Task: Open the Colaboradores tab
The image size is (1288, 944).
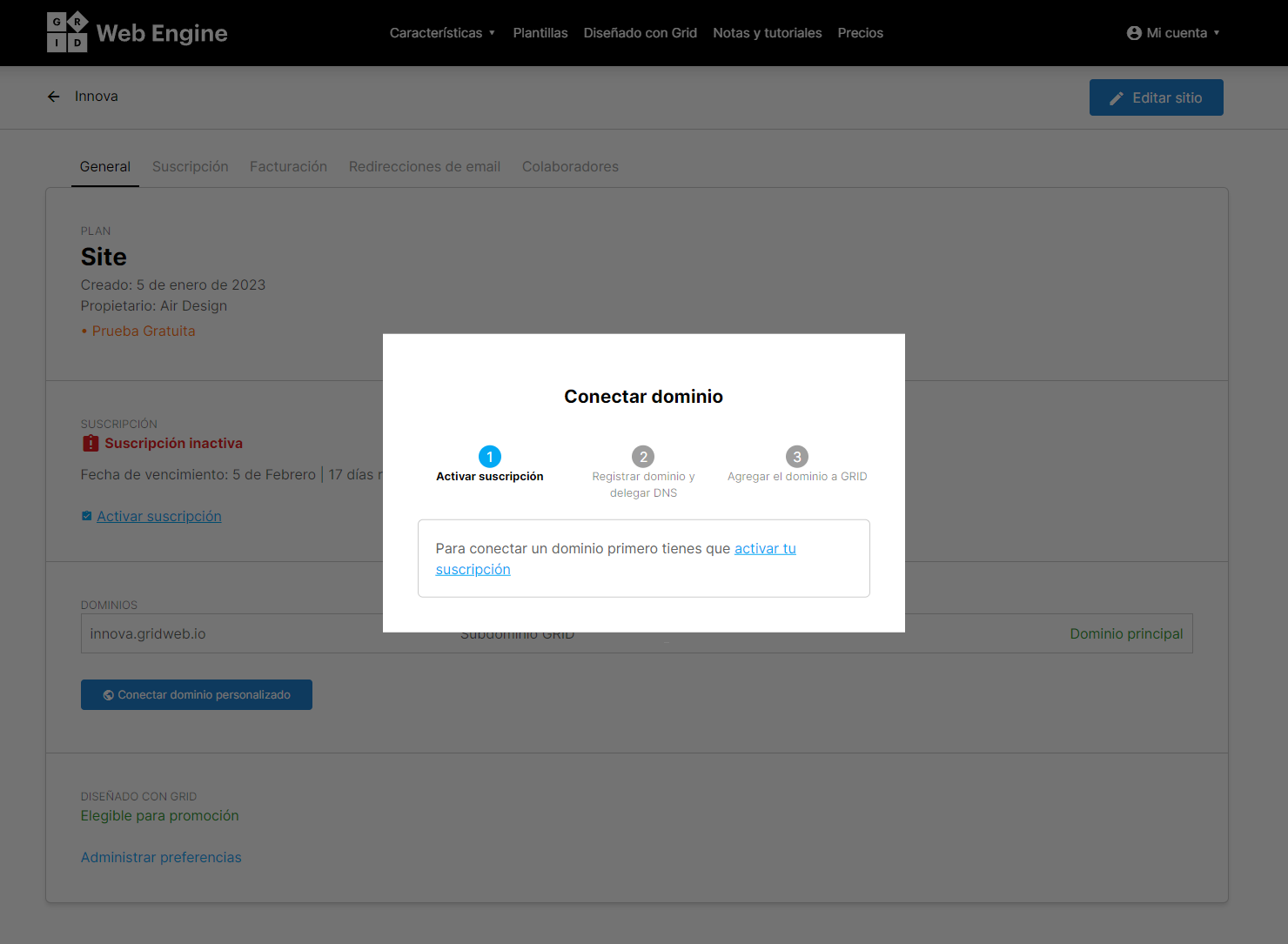Action: [x=570, y=167]
